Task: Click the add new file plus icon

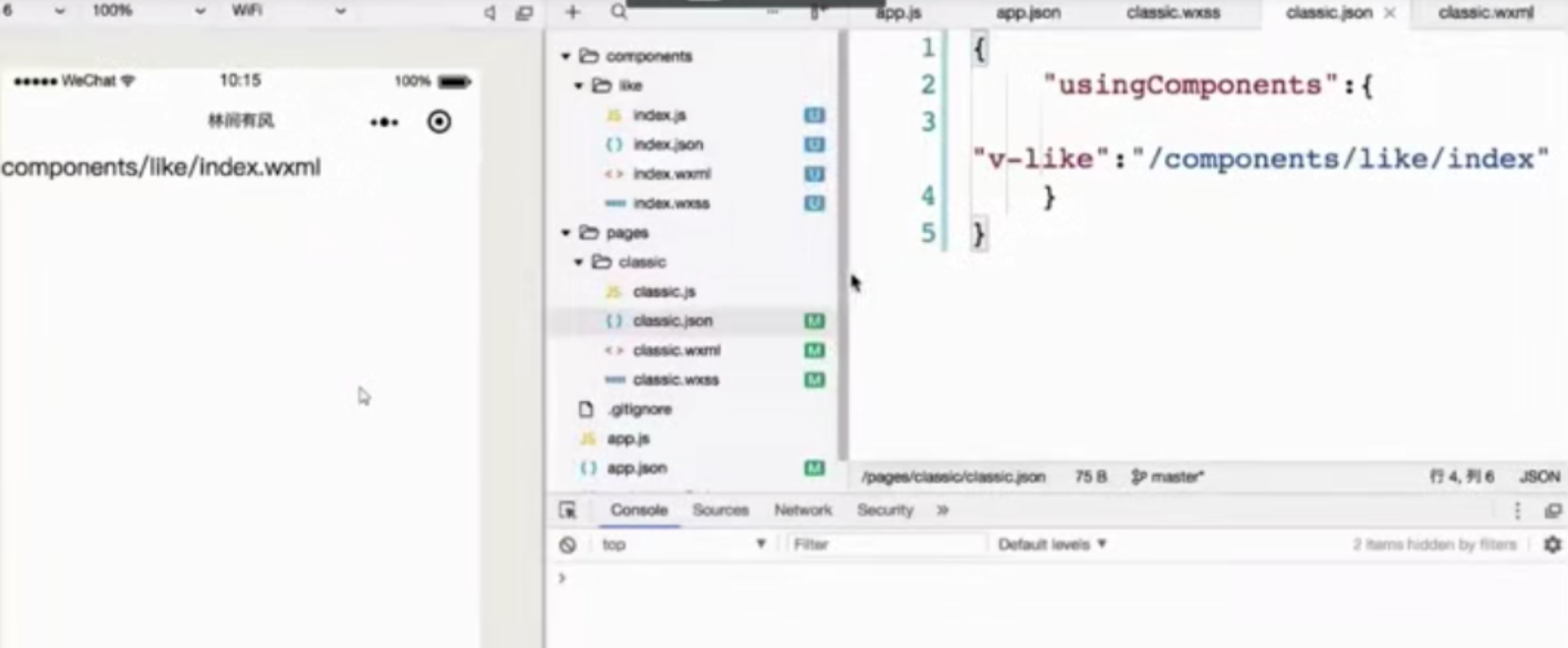Action: click(x=573, y=12)
